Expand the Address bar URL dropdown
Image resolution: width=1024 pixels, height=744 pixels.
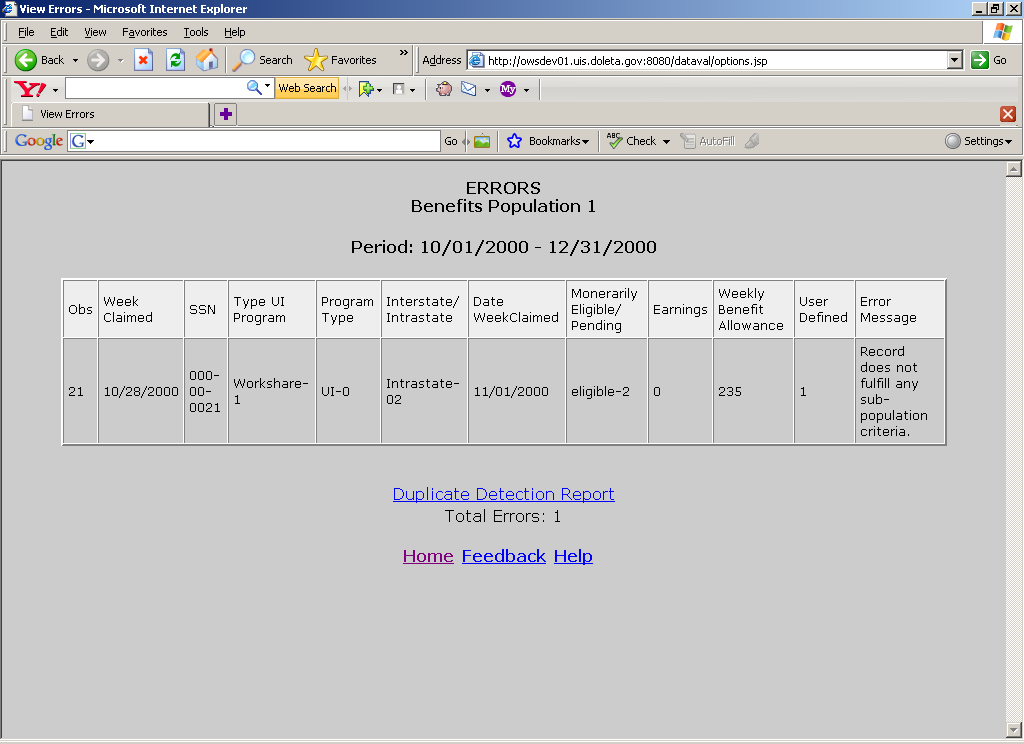pos(954,60)
